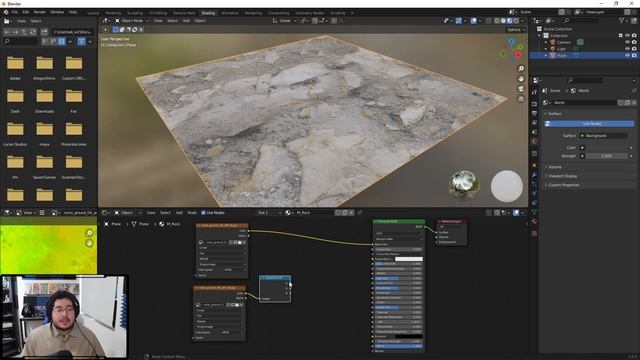Screen dimensions: 640x360
Task: Click the blue Use Nodes button in World
Action: tap(589, 124)
